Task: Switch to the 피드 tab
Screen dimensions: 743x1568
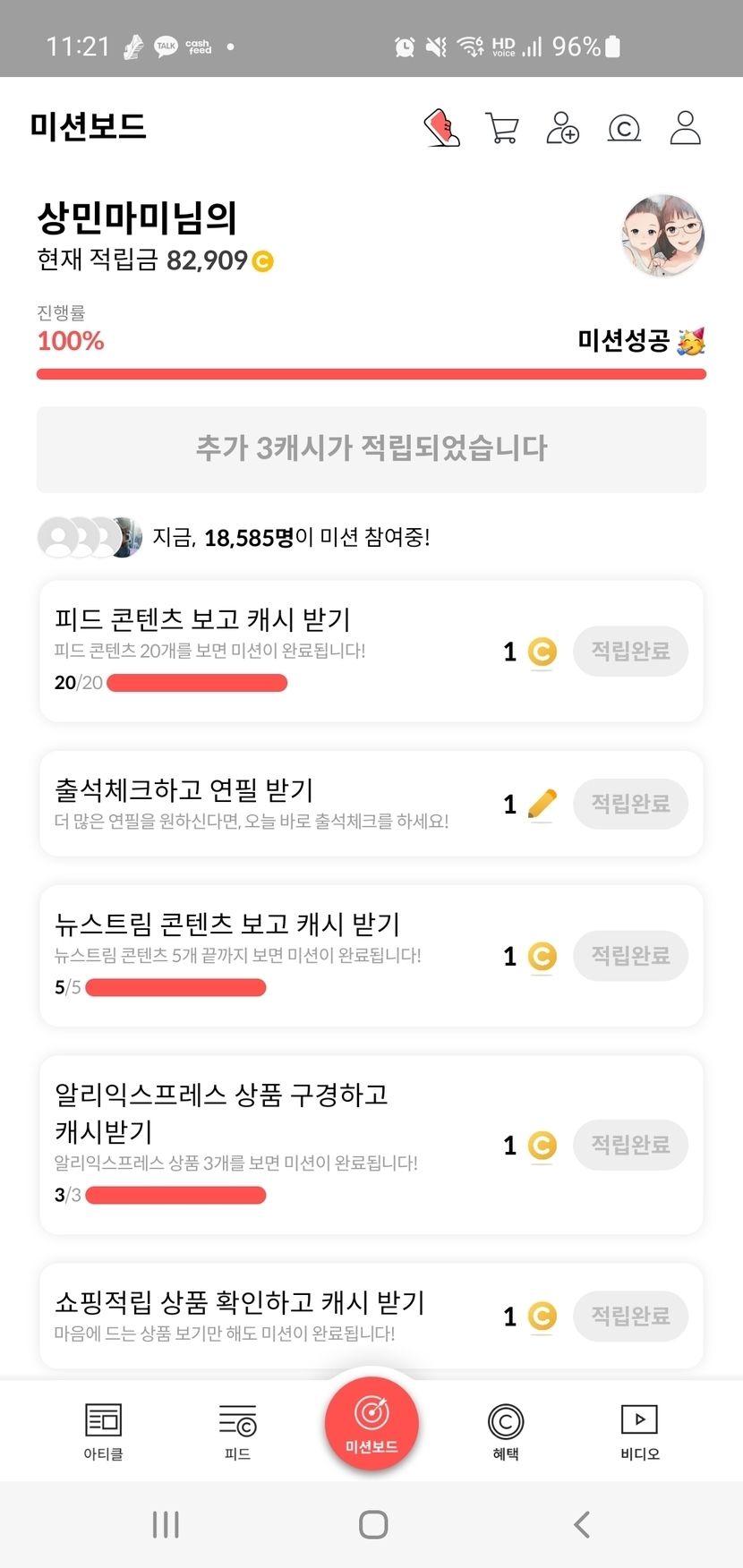Action: pyautogui.click(x=237, y=1430)
